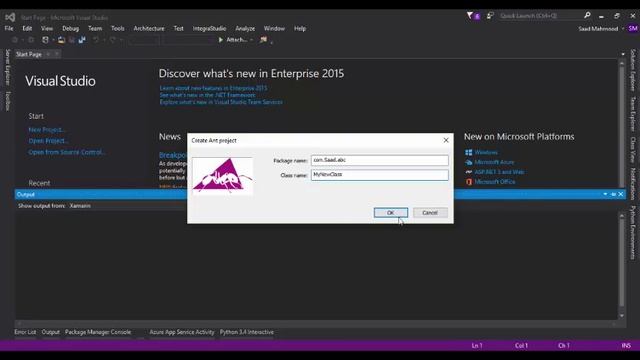Click Cancel in the Create Ant project dialog

[x=430, y=213]
